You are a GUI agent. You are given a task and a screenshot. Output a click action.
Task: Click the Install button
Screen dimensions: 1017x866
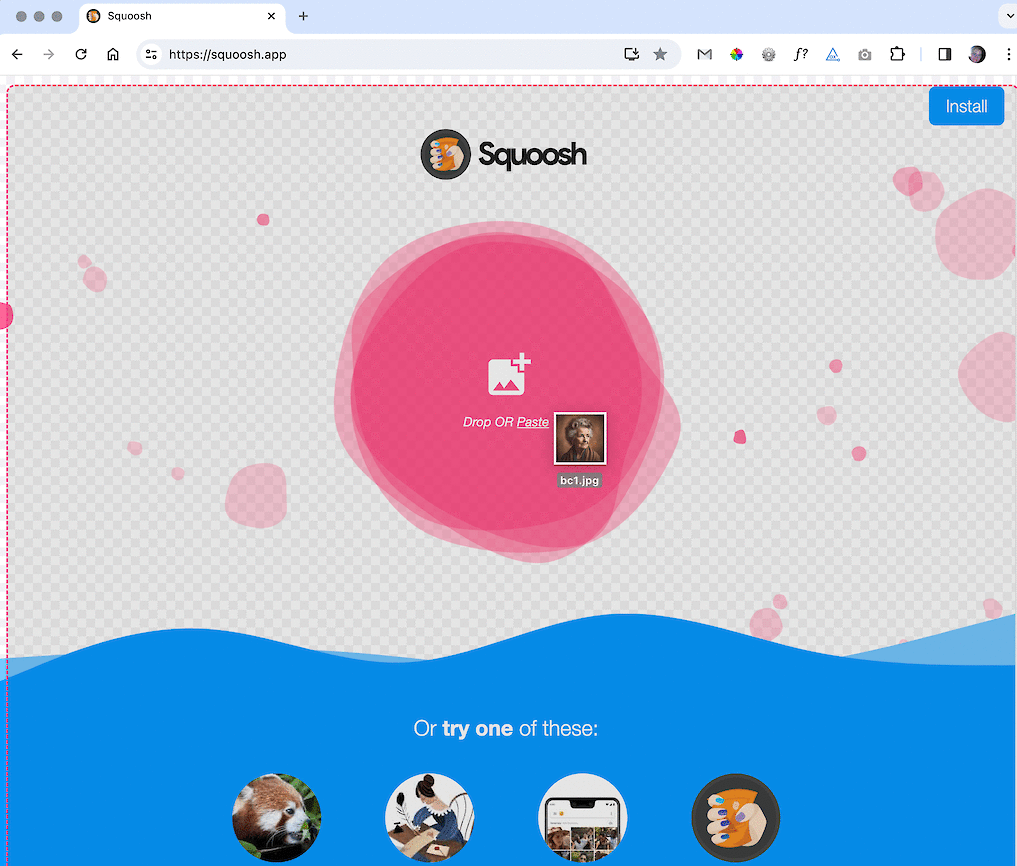click(x=966, y=106)
